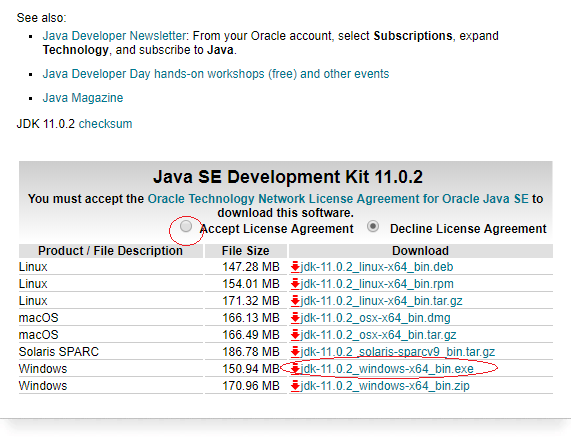This screenshot has height=437, width=571.
Task: Click download arrow icon for osx-x64_bin.tar.gz
Action: (x=295, y=335)
